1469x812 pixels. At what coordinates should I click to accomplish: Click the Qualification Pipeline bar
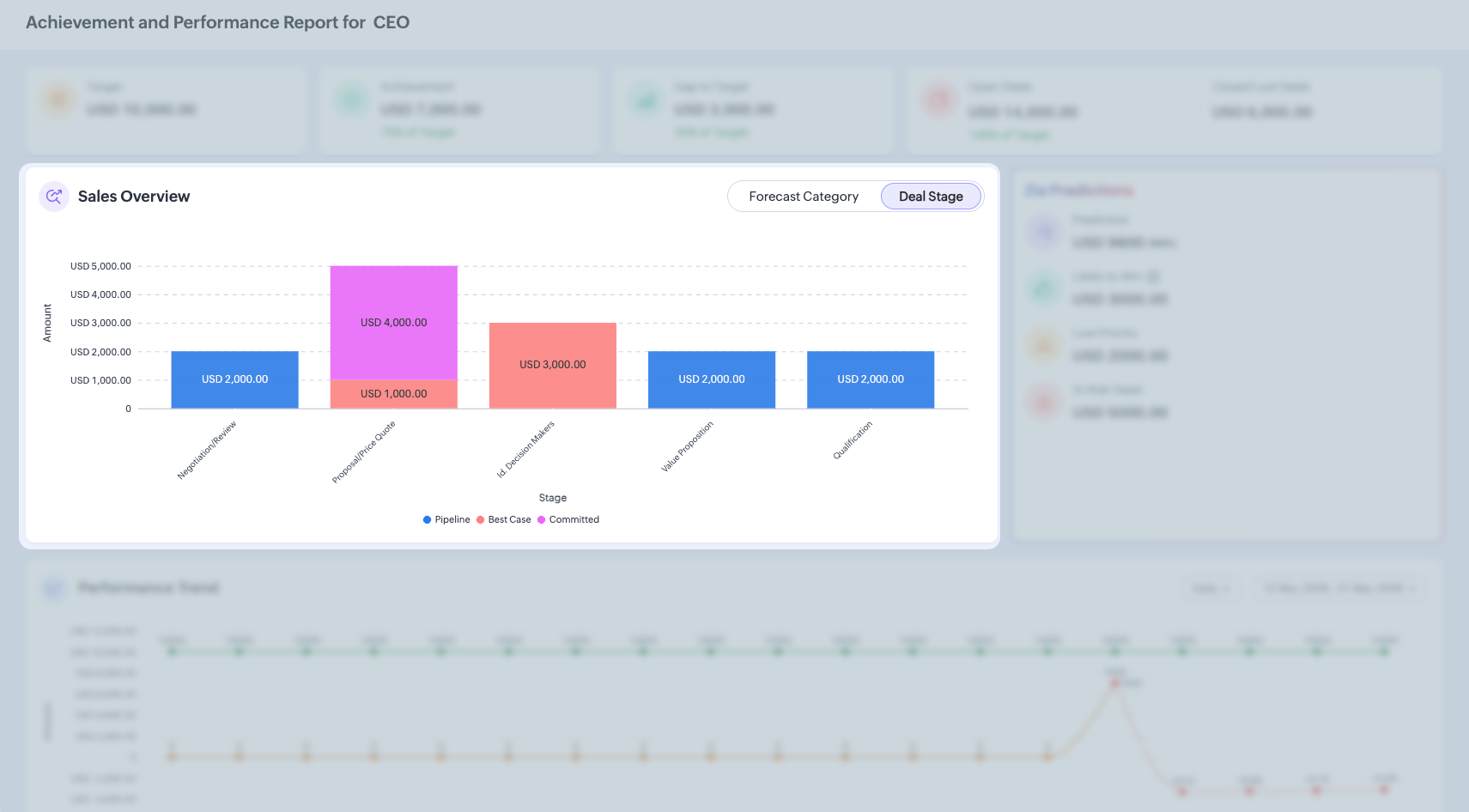pyautogui.click(x=871, y=379)
